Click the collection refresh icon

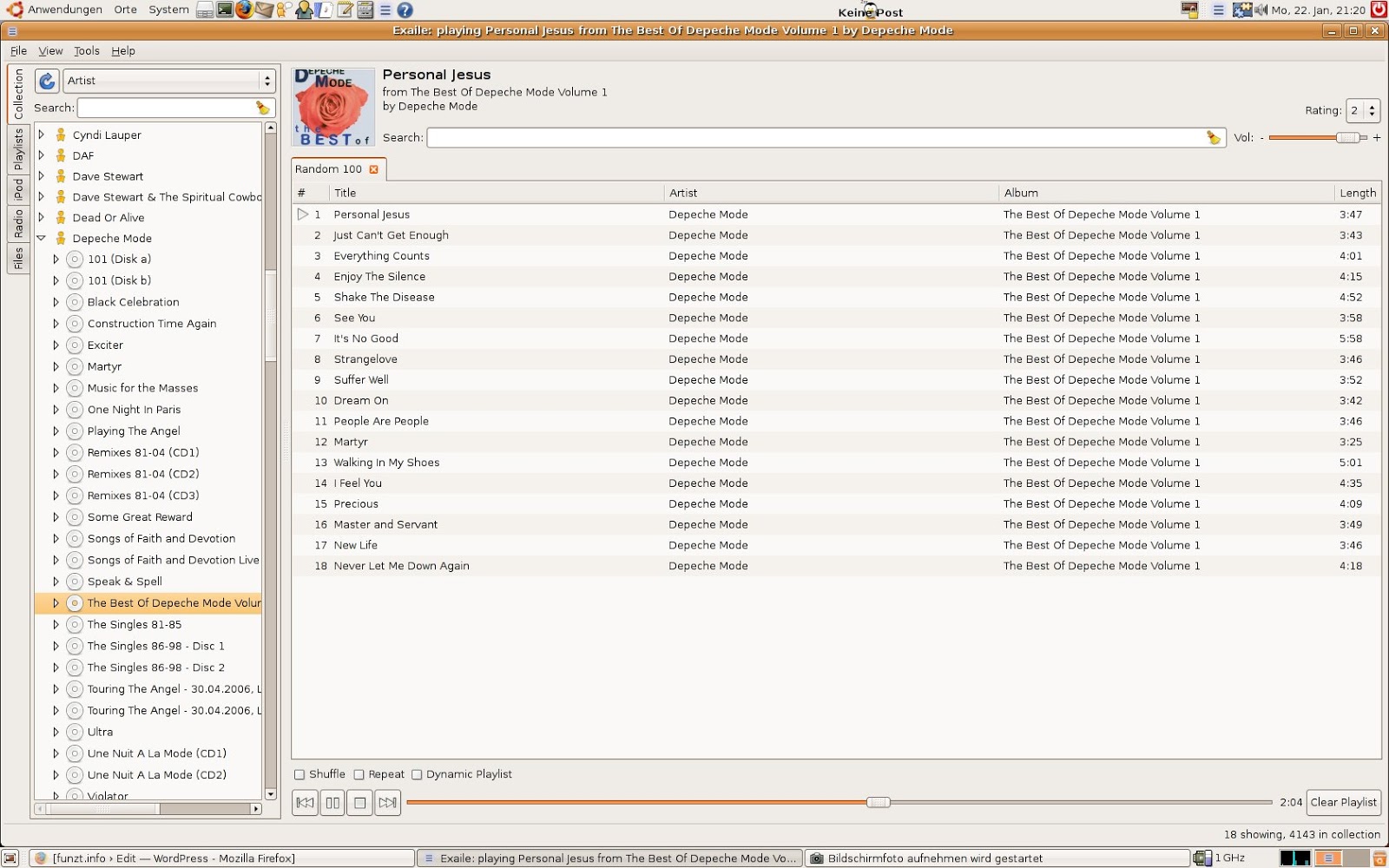coord(47,81)
